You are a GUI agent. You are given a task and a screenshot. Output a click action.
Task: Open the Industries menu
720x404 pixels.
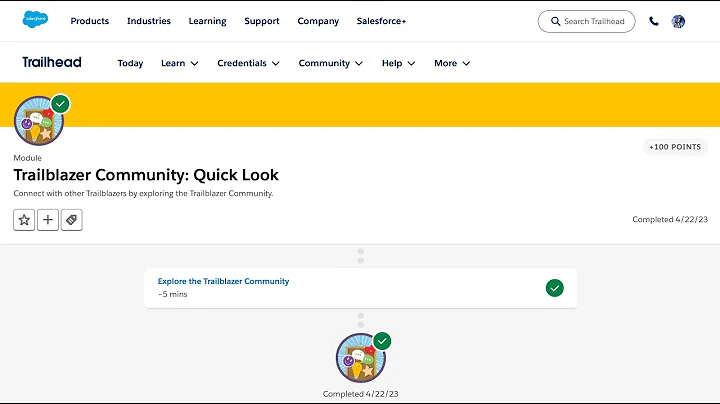149,21
